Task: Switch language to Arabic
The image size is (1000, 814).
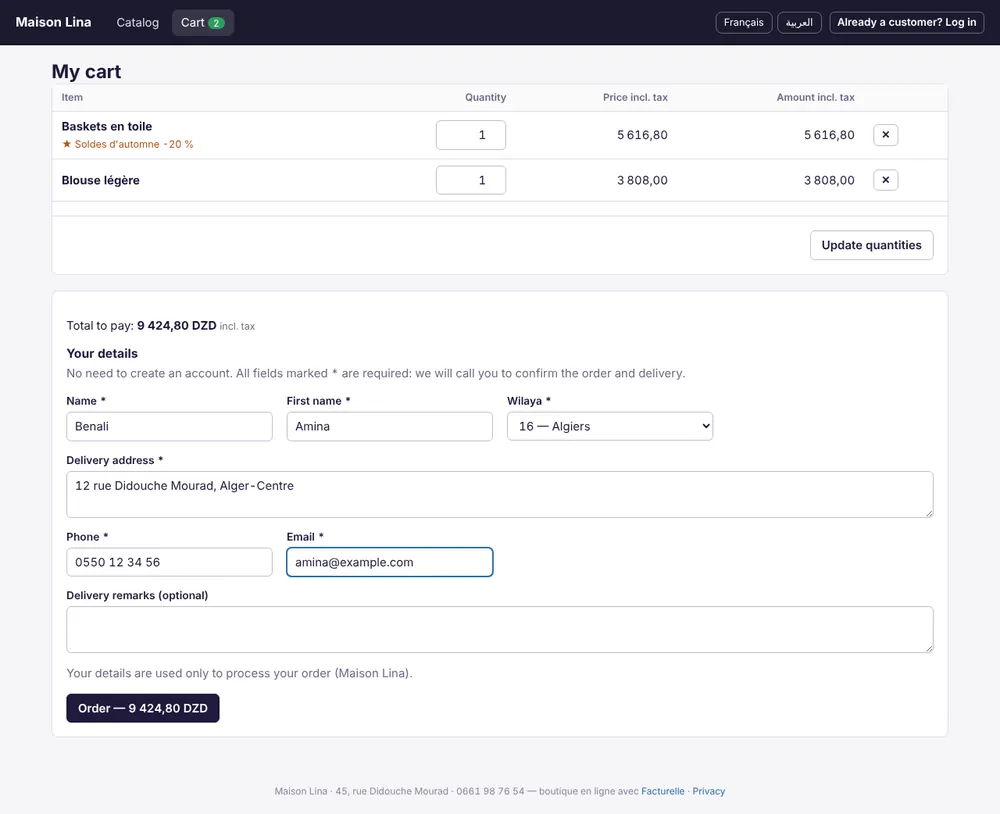Action: click(799, 22)
